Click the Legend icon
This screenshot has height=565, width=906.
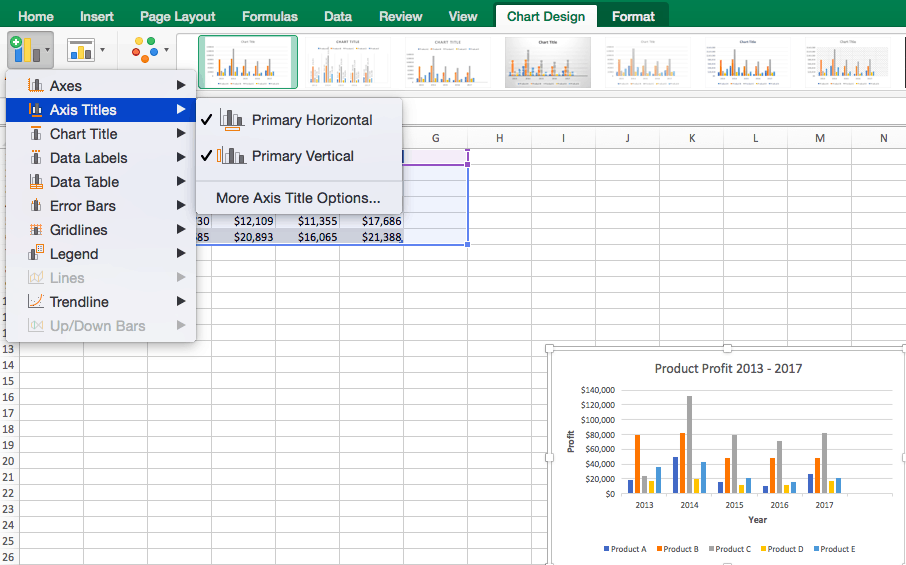[36, 254]
